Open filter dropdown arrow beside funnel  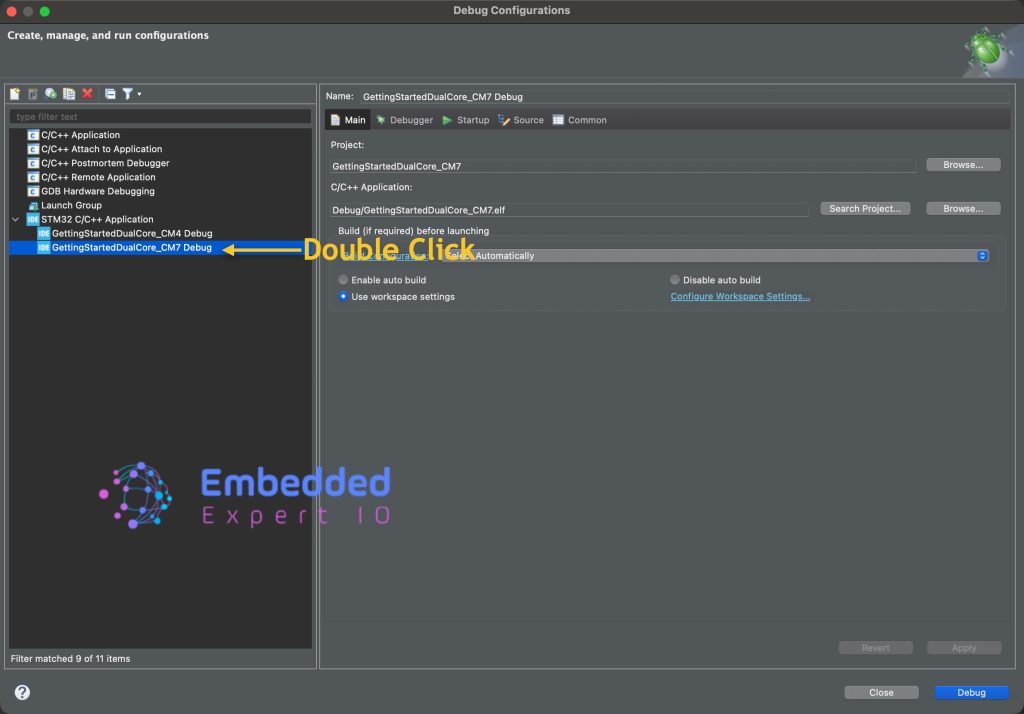[x=139, y=94]
